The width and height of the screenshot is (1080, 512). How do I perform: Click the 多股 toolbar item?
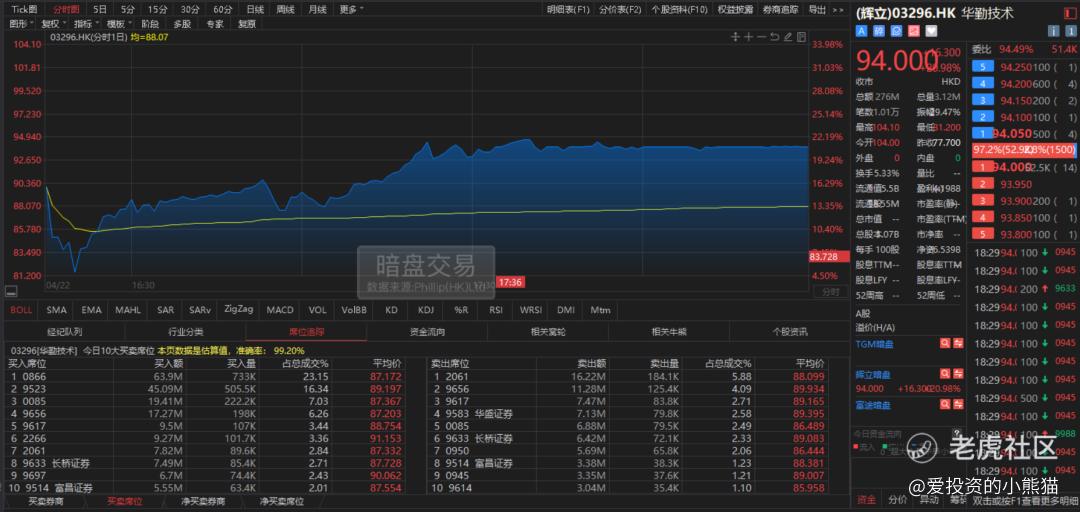click(x=182, y=23)
